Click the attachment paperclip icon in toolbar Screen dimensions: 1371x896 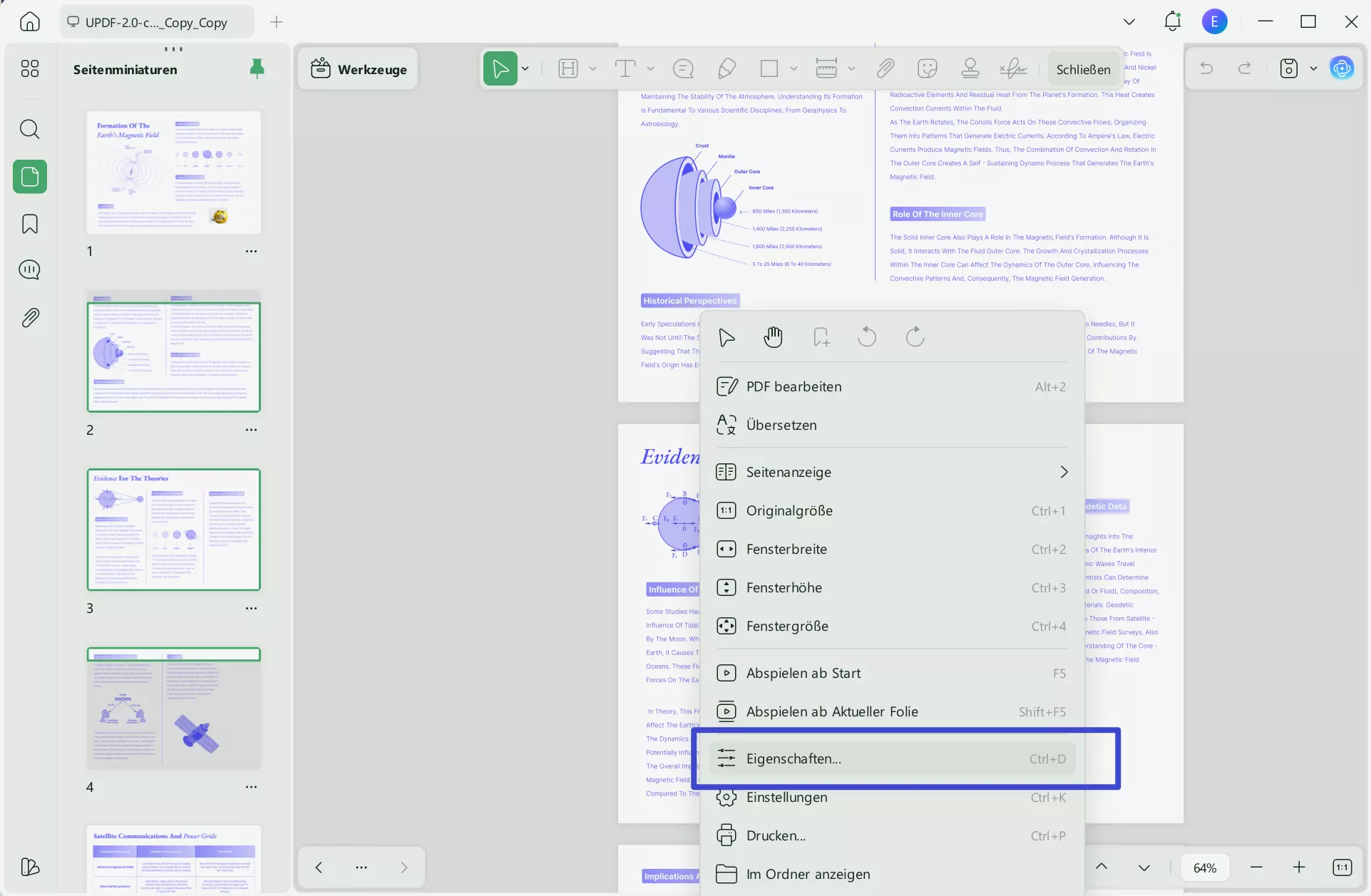click(x=885, y=69)
